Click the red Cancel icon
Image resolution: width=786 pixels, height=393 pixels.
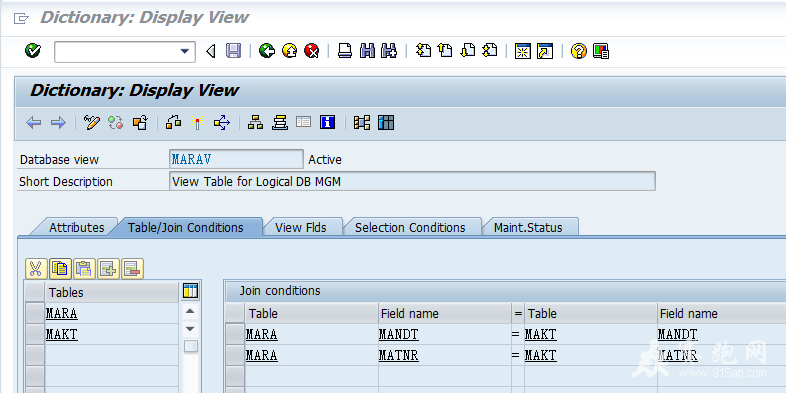point(311,51)
